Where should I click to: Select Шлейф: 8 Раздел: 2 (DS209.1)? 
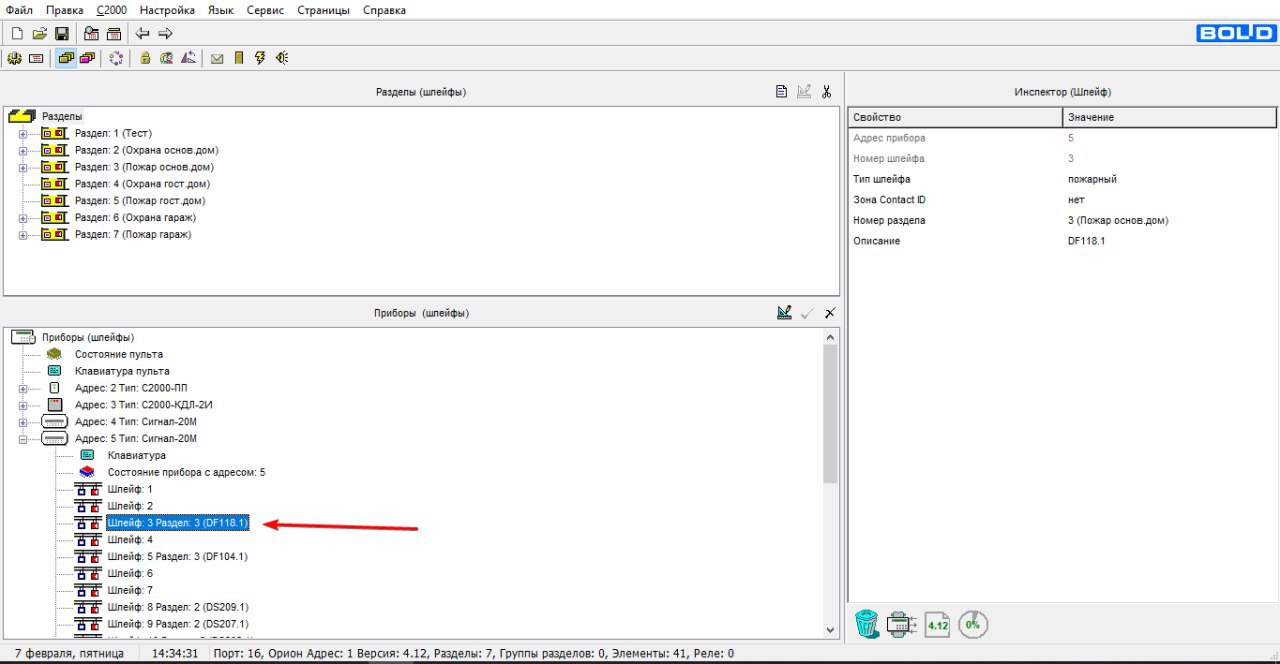click(178, 607)
